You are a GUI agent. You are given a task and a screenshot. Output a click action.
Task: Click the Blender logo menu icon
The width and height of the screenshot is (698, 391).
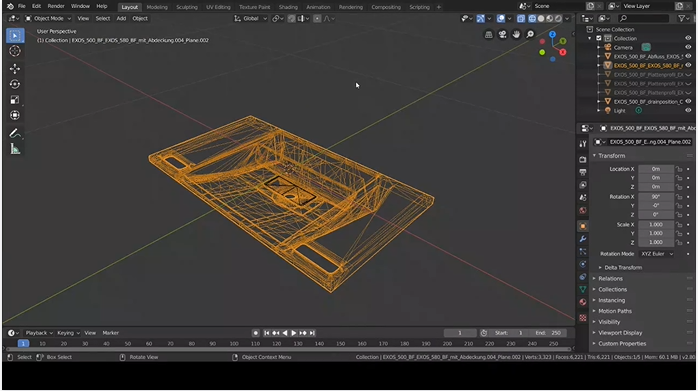10,6
